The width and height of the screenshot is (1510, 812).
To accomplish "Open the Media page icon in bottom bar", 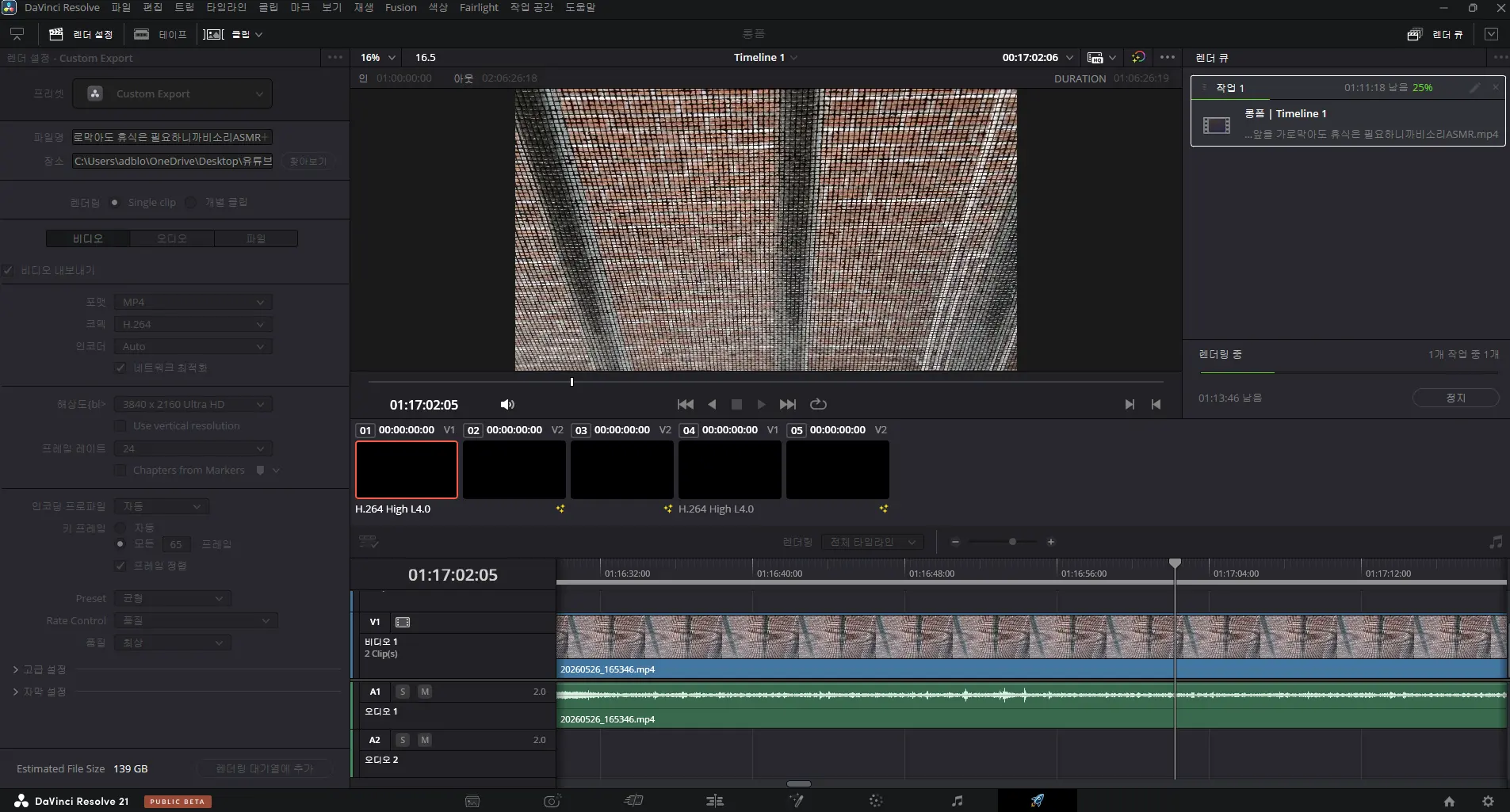I will click(472, 801).
